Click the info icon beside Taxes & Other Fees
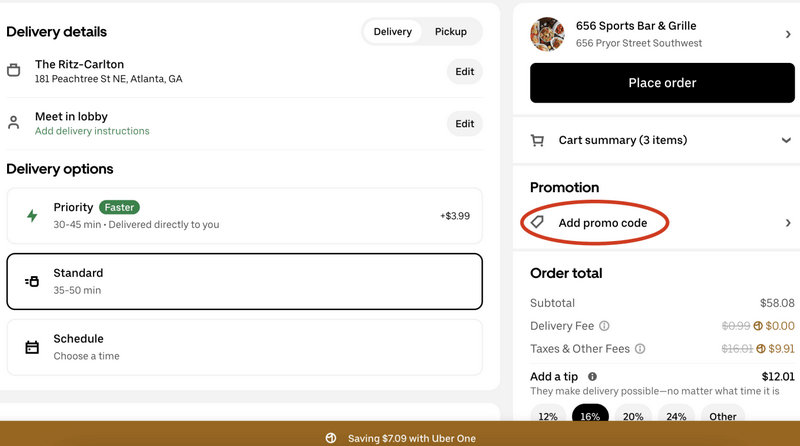The width and height of the screenshot is (800, 446). click(640, 349)
